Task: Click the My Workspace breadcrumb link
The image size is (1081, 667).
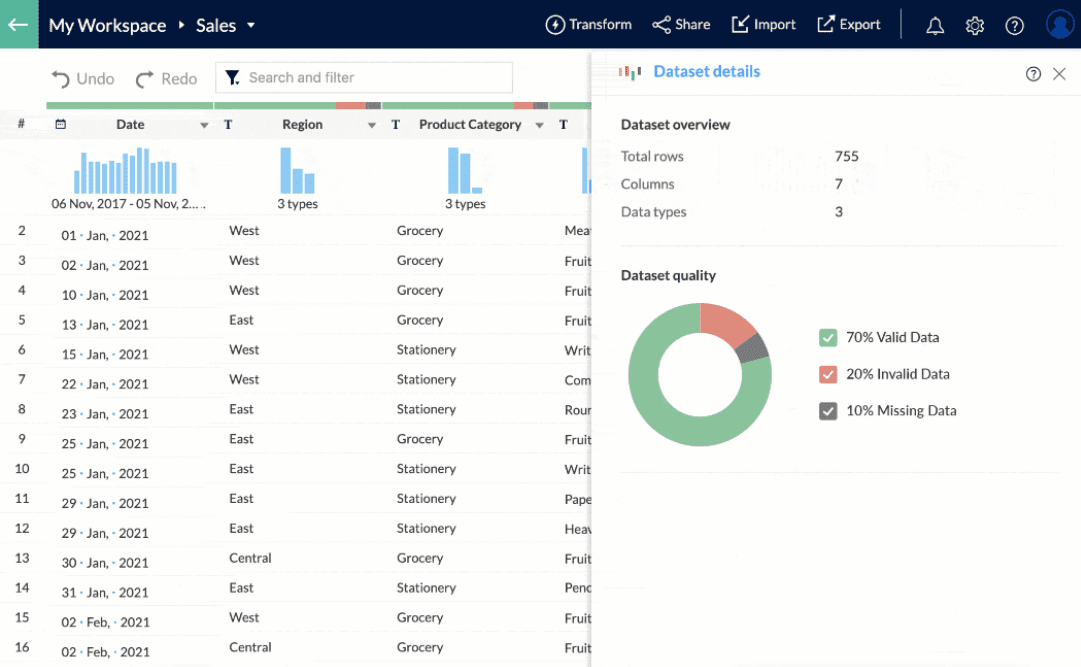Action: tap(107, 26)
